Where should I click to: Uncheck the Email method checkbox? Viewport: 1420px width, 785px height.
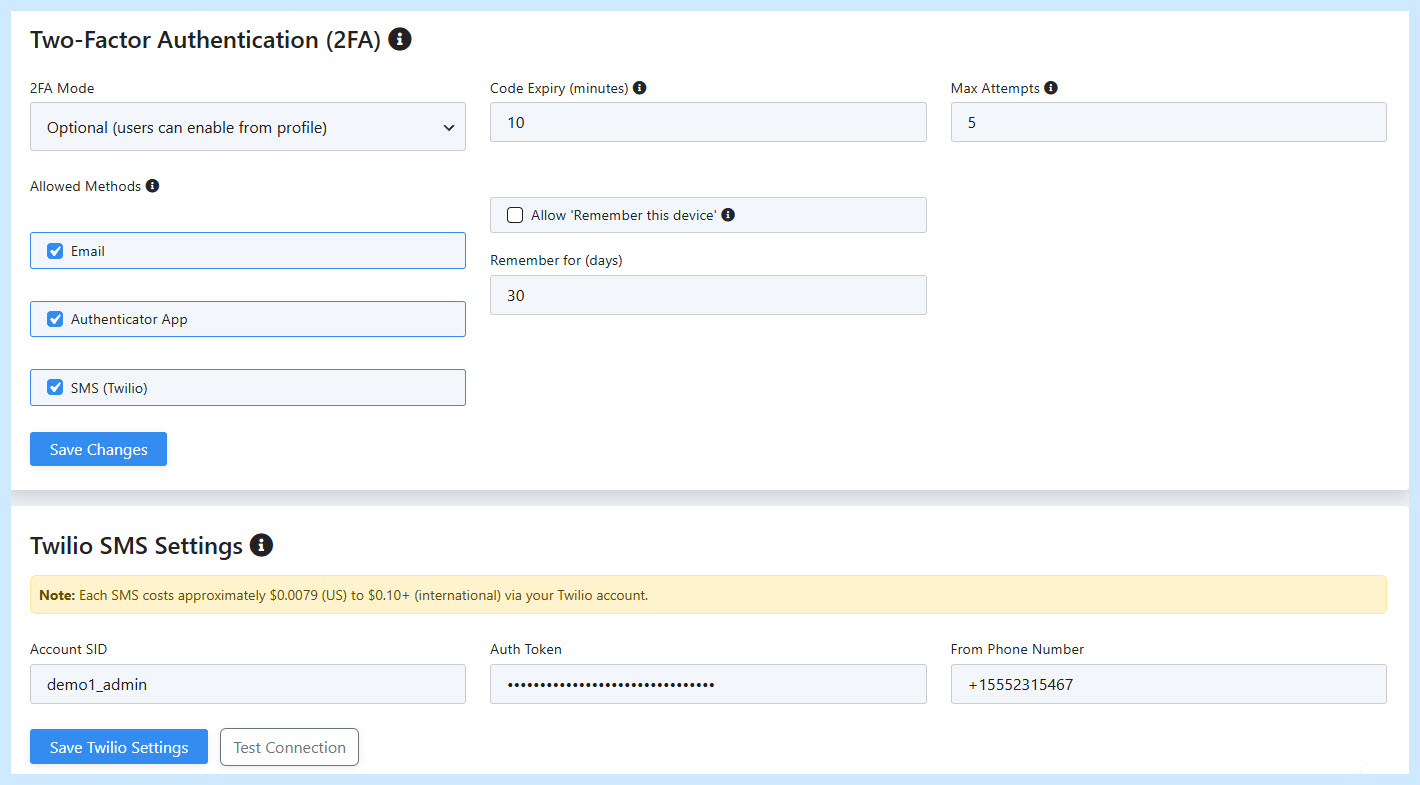point(56,251)
